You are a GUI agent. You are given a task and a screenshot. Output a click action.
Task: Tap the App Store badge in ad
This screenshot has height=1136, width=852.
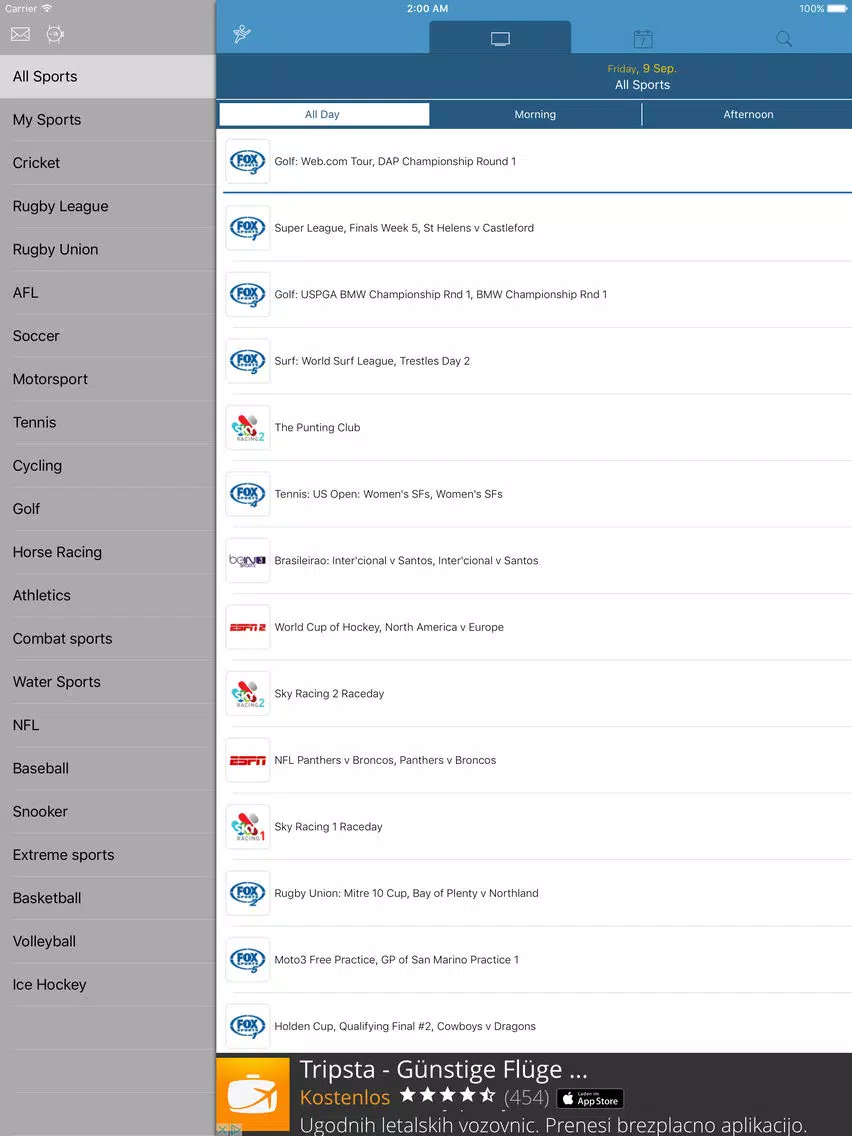click(x=590, y=1098)
